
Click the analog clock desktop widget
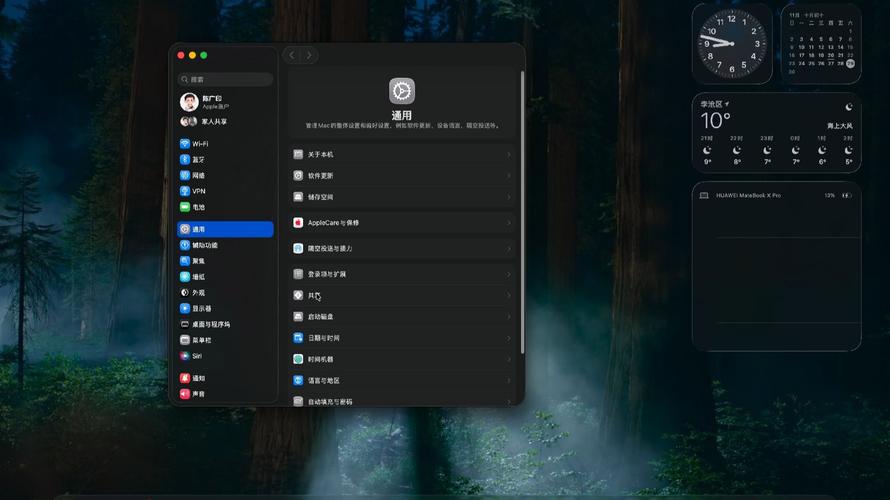click(732, 44)
